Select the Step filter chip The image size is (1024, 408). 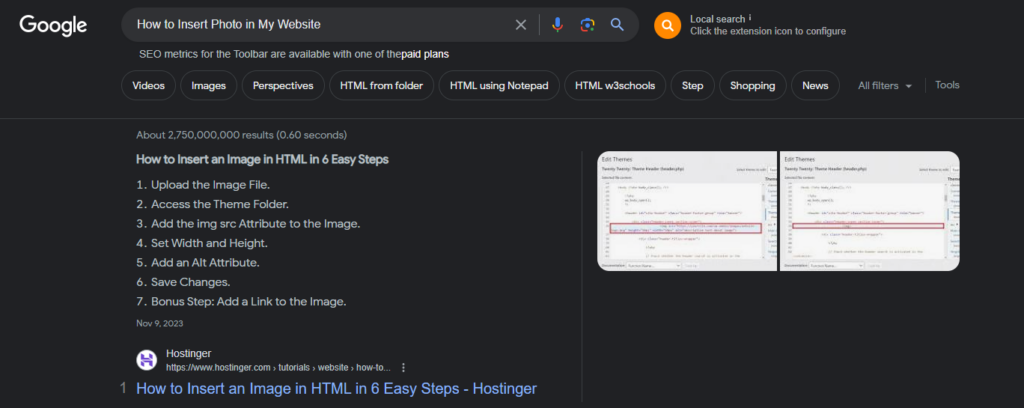pos(692,86)
